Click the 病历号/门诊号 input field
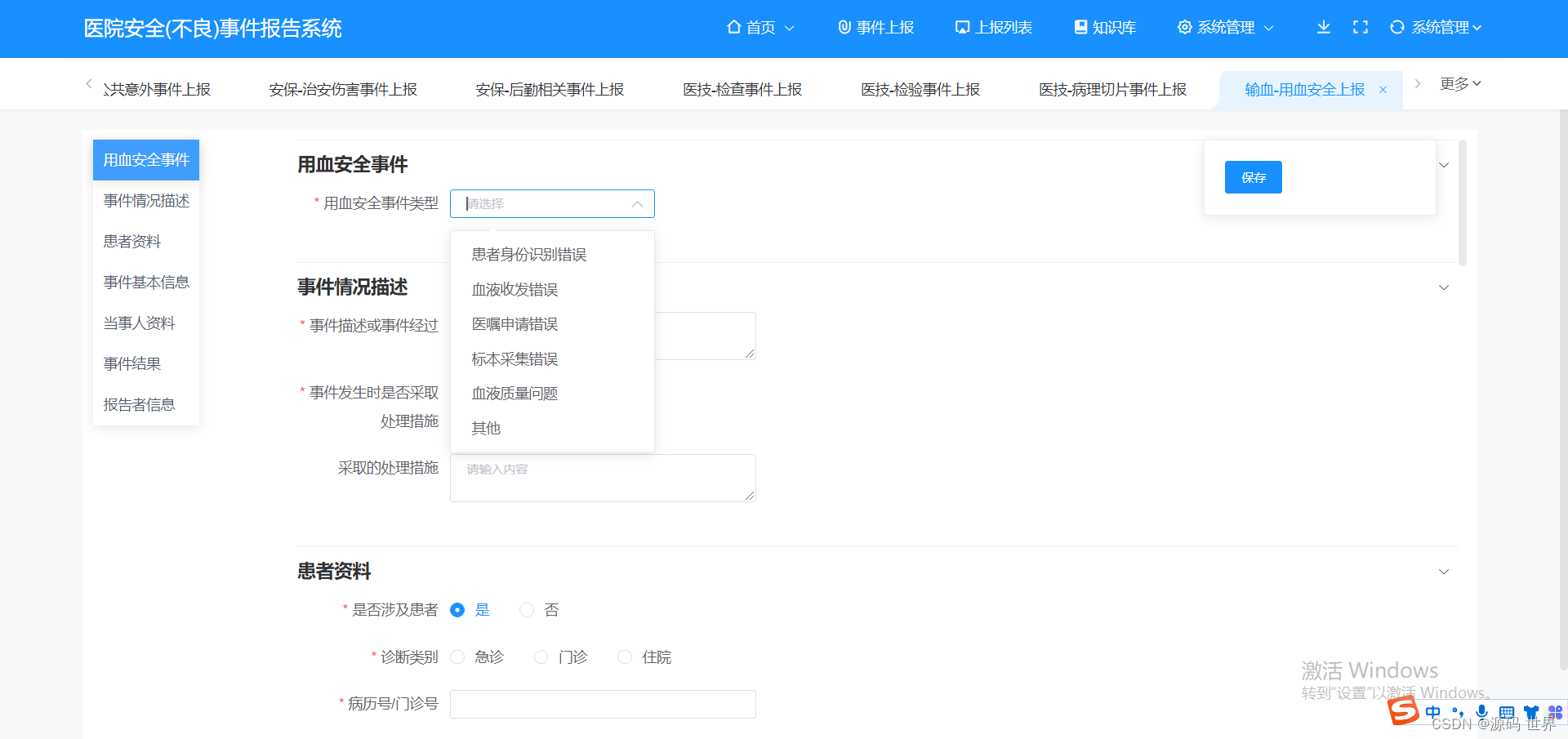1568x739 pixels. pos(603,704)
